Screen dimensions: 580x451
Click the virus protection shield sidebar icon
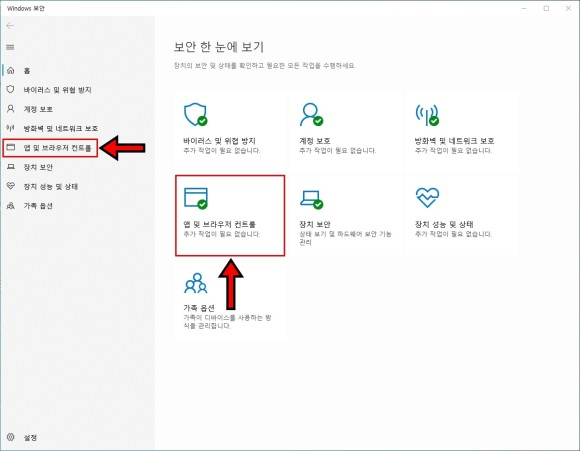pos(11,89)
